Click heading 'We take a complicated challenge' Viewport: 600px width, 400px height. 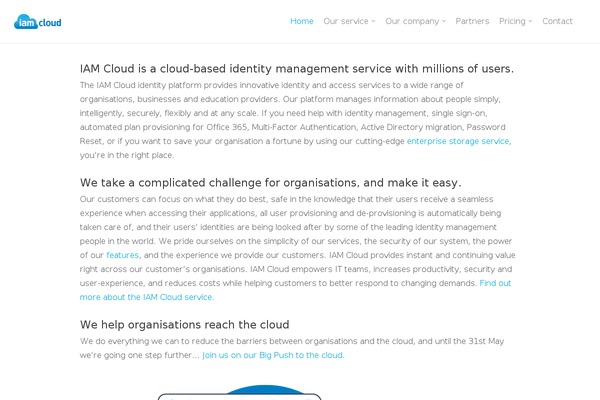(271, 183)
